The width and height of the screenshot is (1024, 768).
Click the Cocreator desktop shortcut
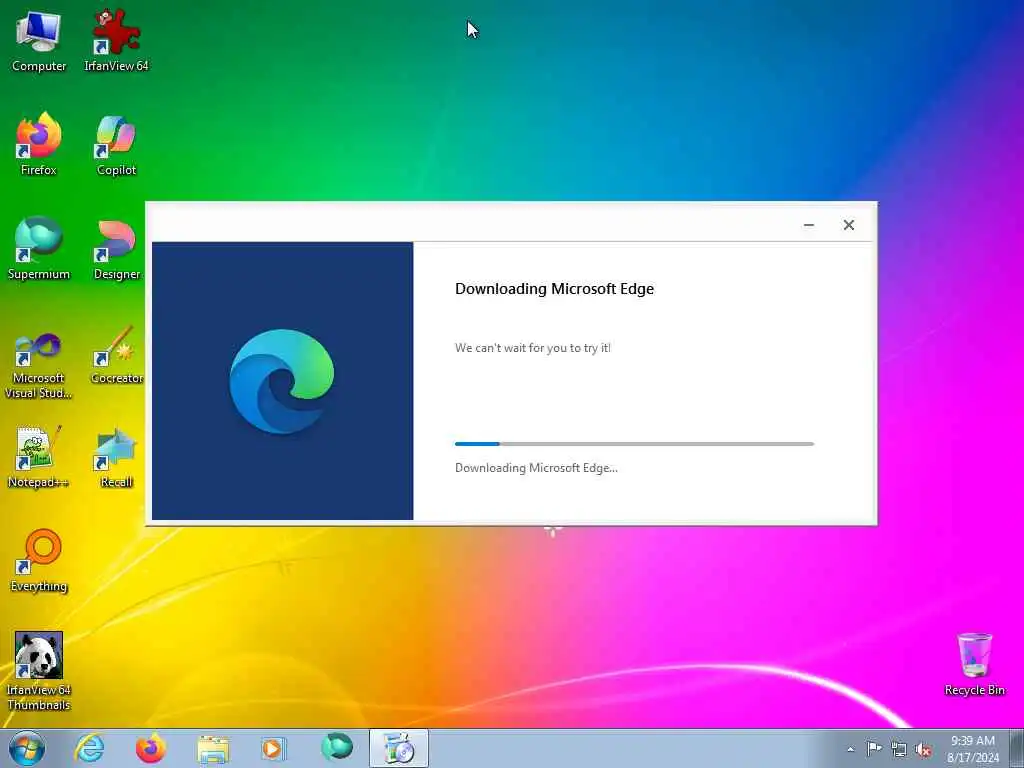[x=116, y=355]
